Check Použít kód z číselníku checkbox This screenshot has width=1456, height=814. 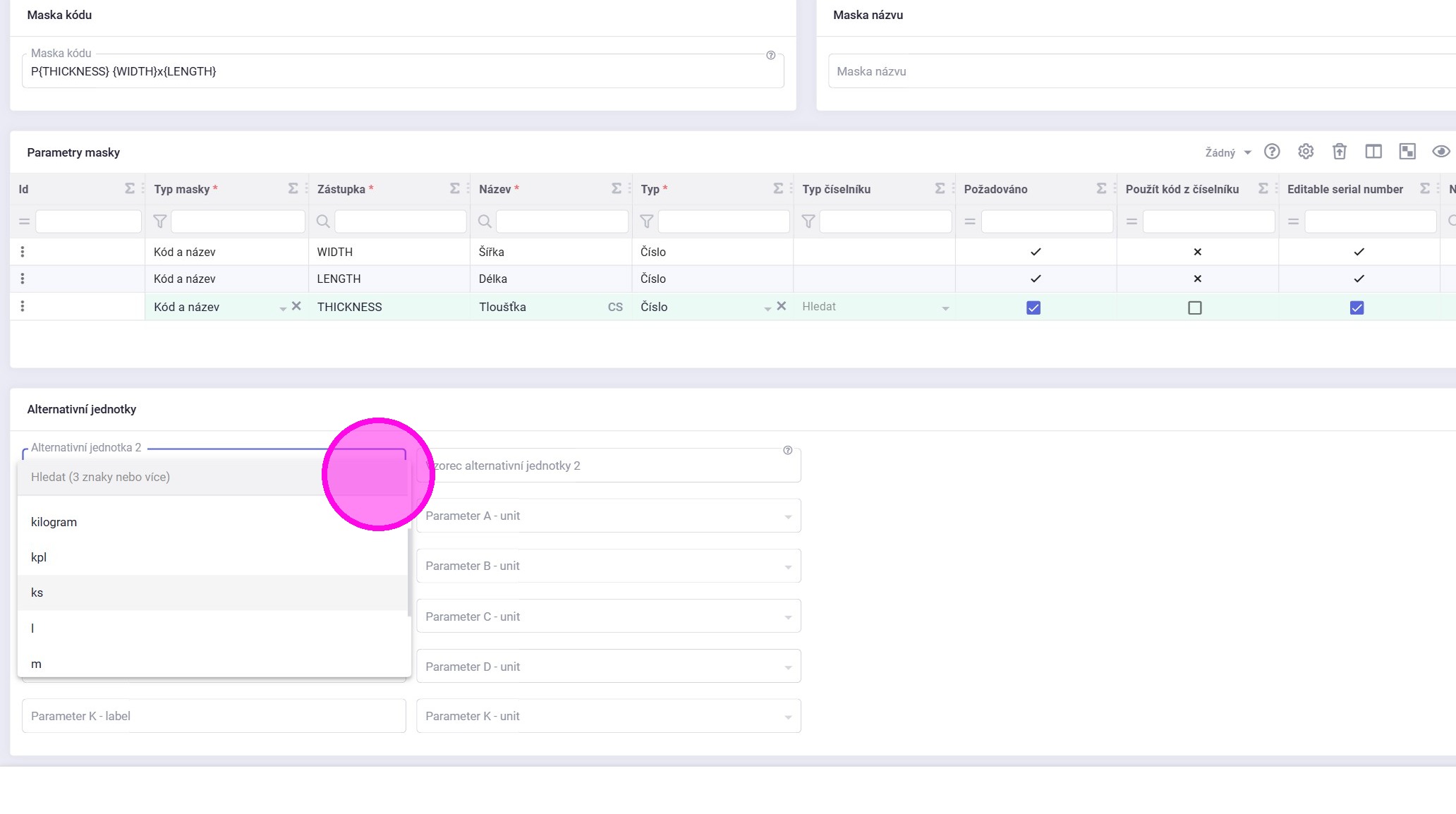[1194, 308]
